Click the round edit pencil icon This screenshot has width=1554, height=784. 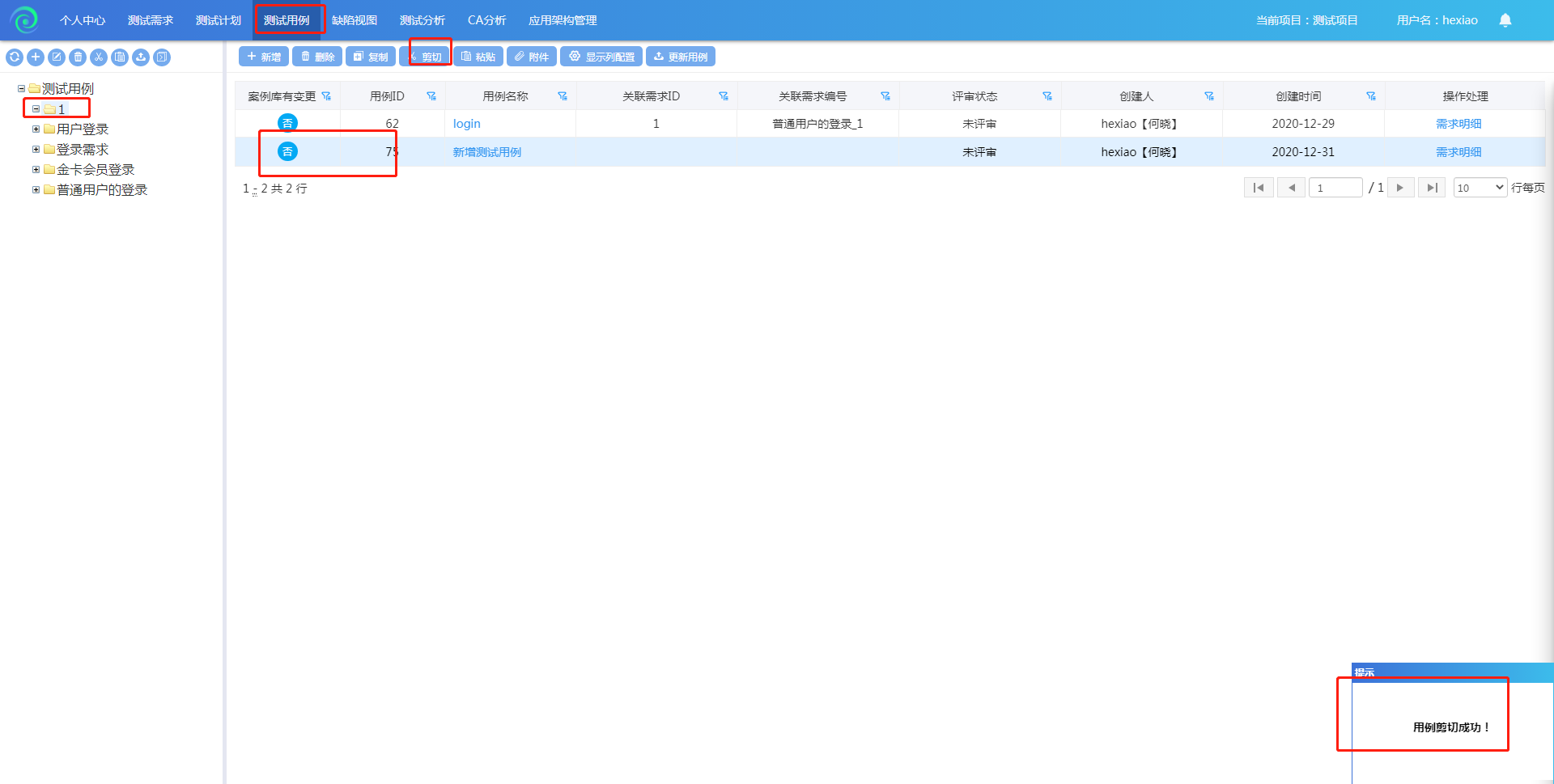point(57,57)
